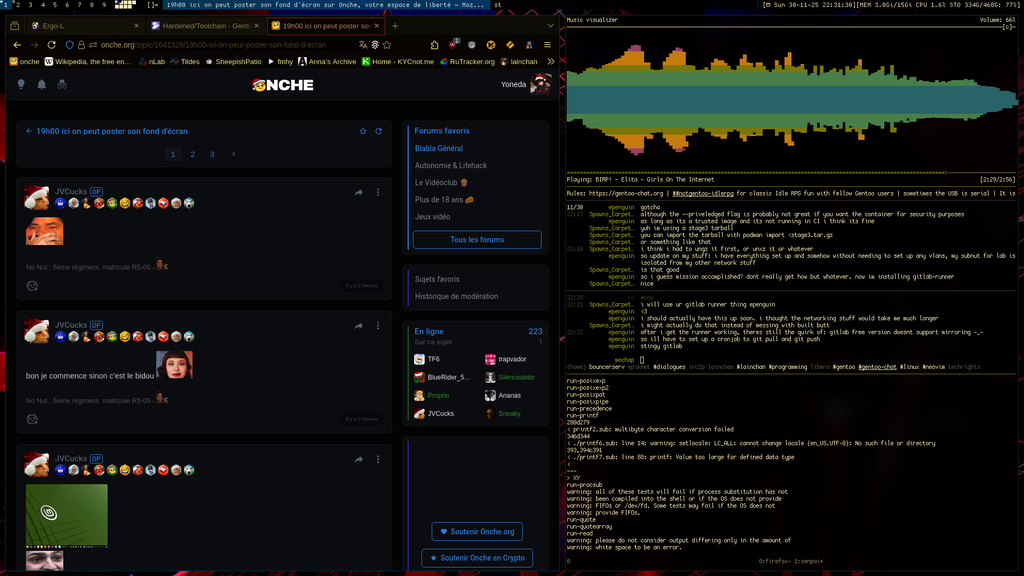Open Blabla Général forum link
Screen dimensions: 1024x576
pyautogui.click(x=439, y=148)
